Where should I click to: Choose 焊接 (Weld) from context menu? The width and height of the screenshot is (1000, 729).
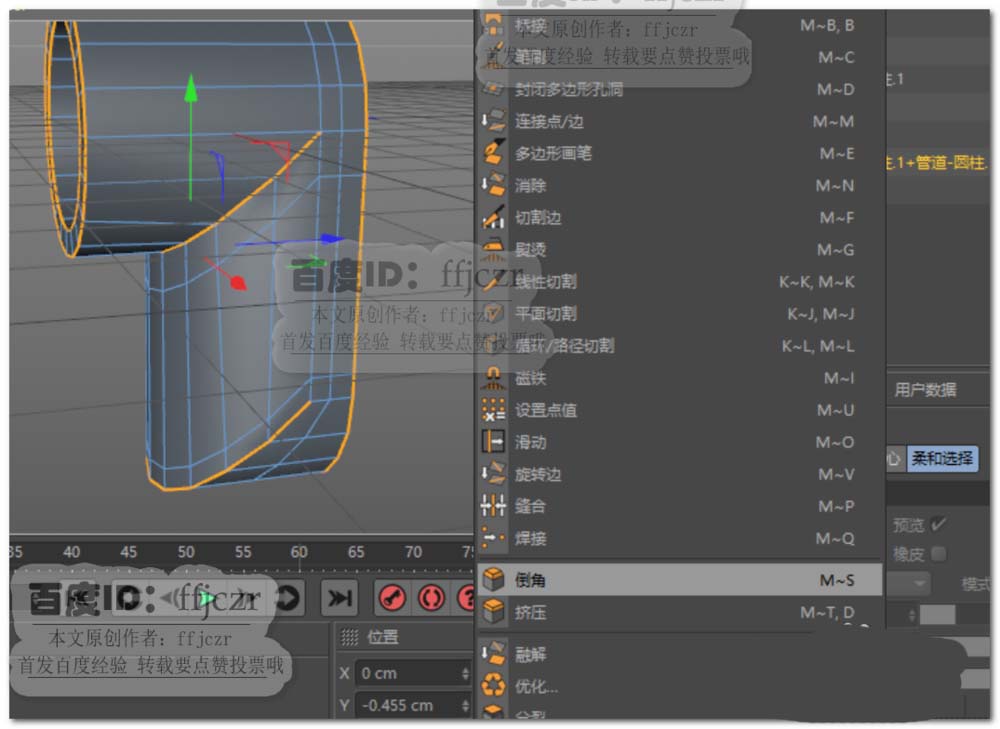tap(680, 538)
